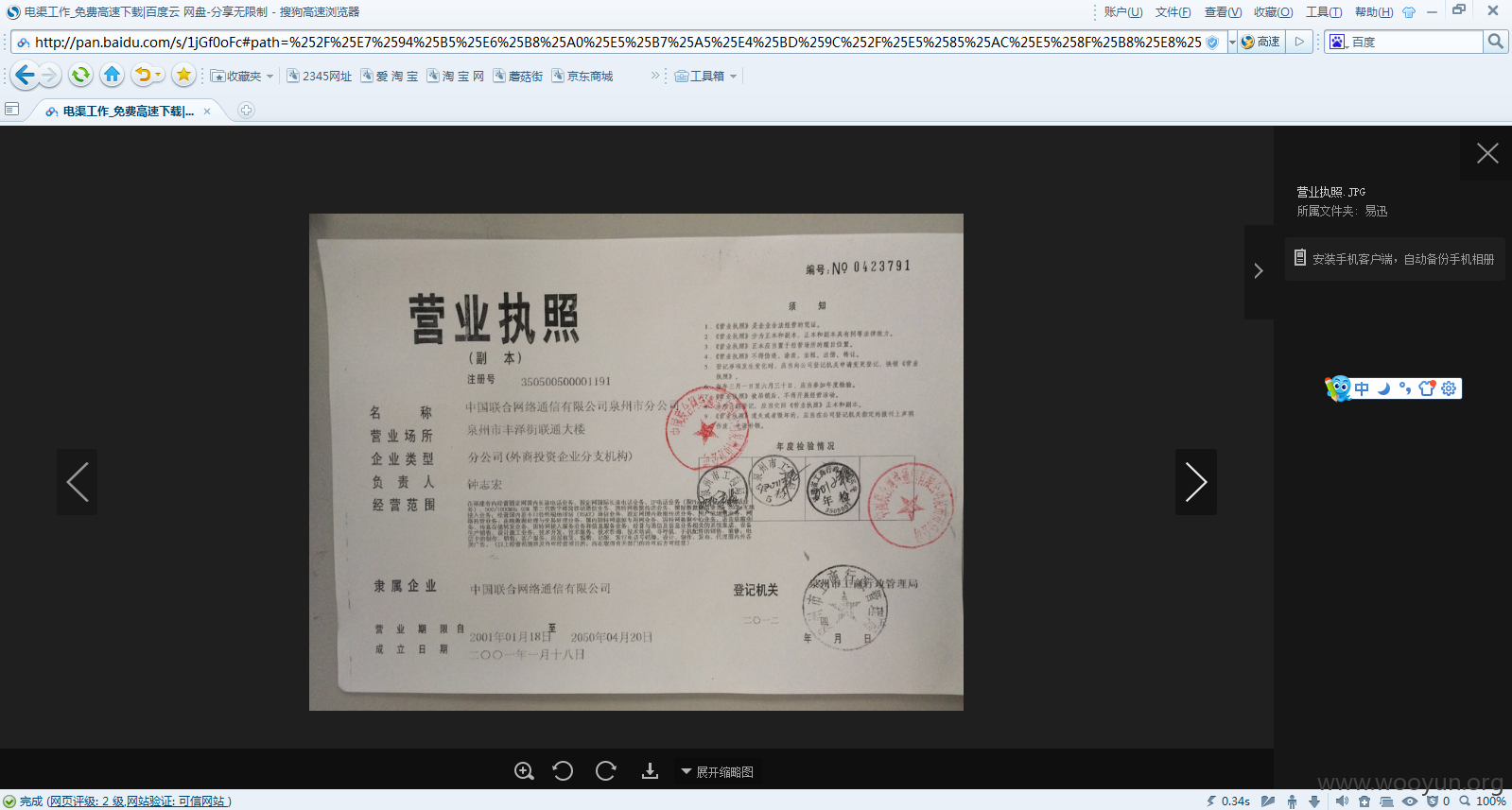The height and width of the screenshot is (810, 1512).
Task: Click 网页评级 site rating link in status bar
Action: coord(138,801)
